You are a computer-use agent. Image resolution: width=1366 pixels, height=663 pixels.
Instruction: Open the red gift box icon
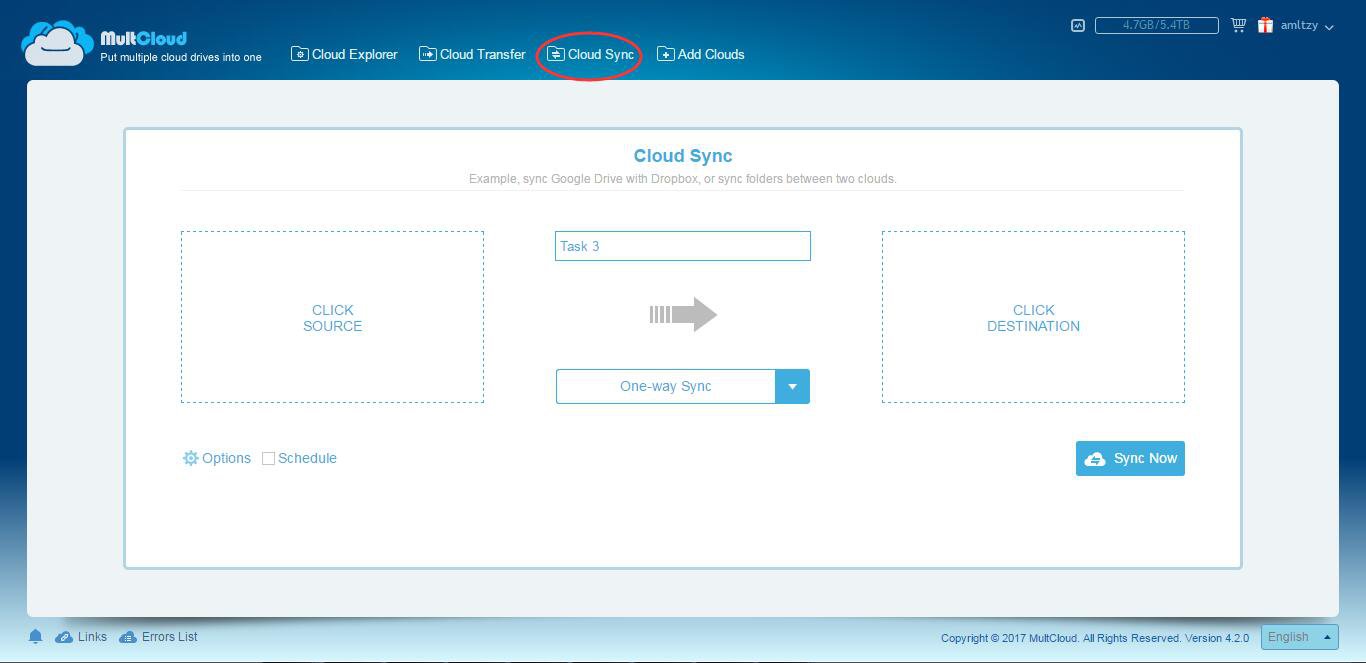1265,26
